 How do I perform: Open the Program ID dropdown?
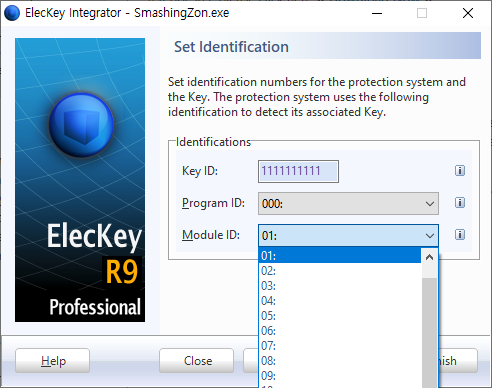tap(348, 203)
